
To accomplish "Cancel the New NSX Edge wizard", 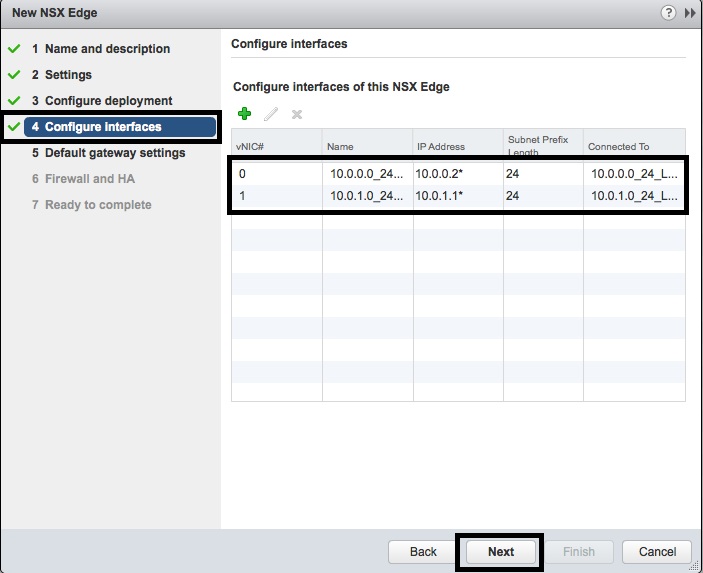I will coord(657,551).
